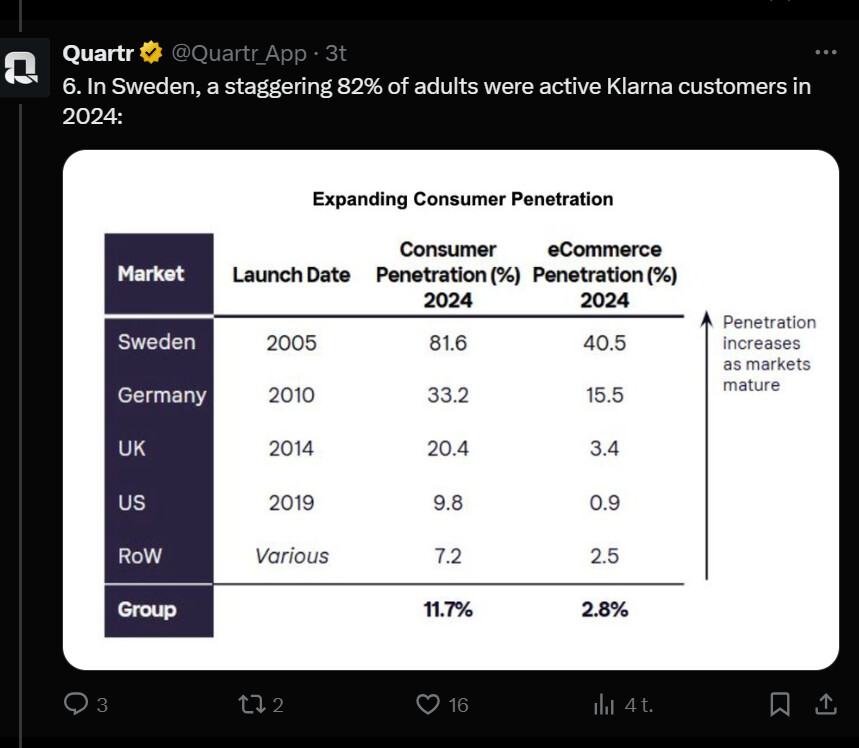This screenshot has width=859, height=748.
Task: Like the Quartr tweet with heart
Action: coord(428,705)
